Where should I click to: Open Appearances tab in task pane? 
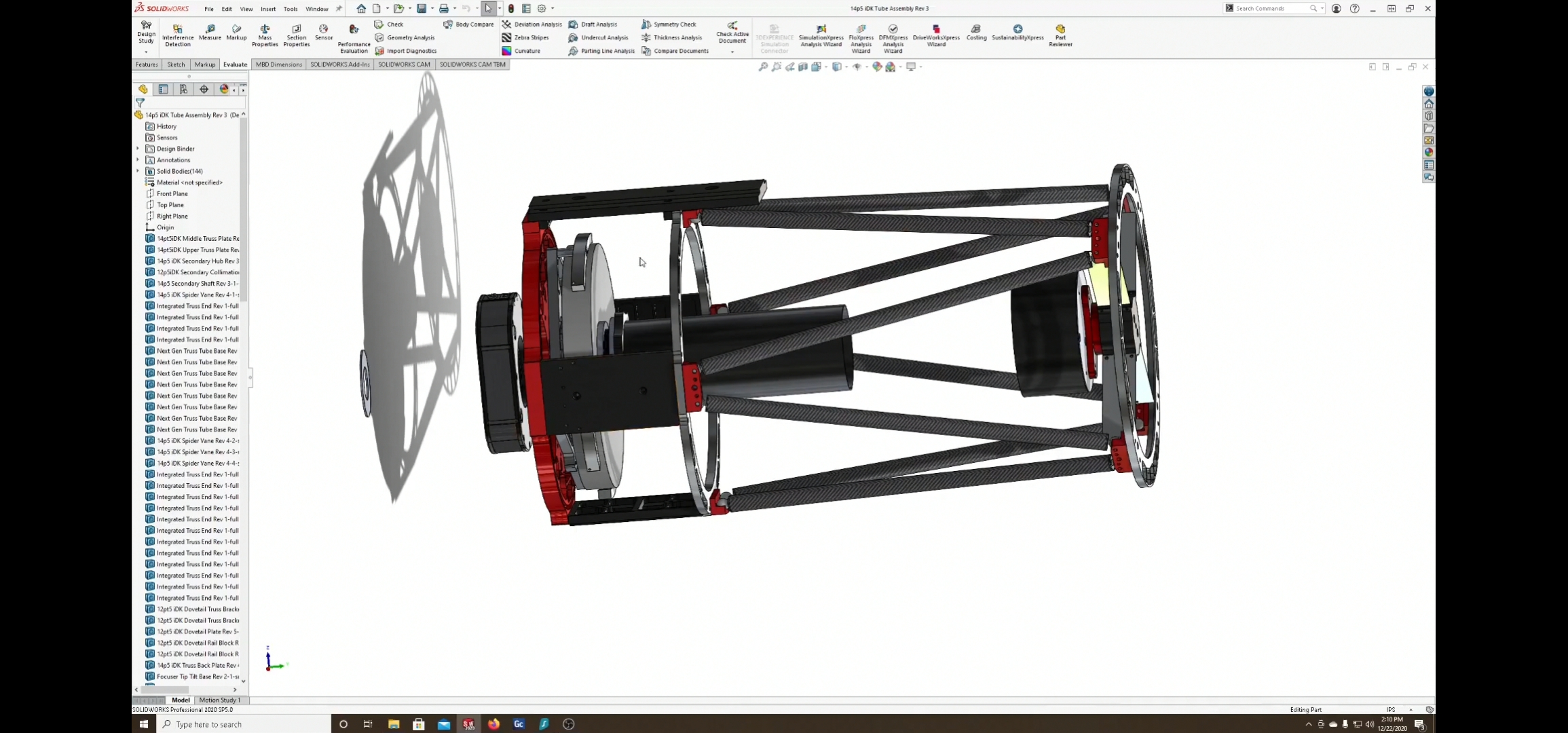[1429, 152]
